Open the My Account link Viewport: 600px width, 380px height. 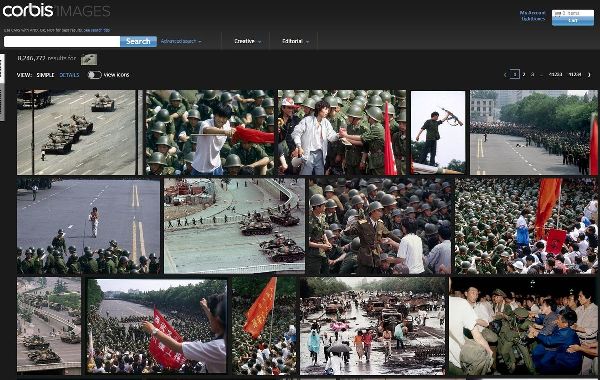point(532,13)
